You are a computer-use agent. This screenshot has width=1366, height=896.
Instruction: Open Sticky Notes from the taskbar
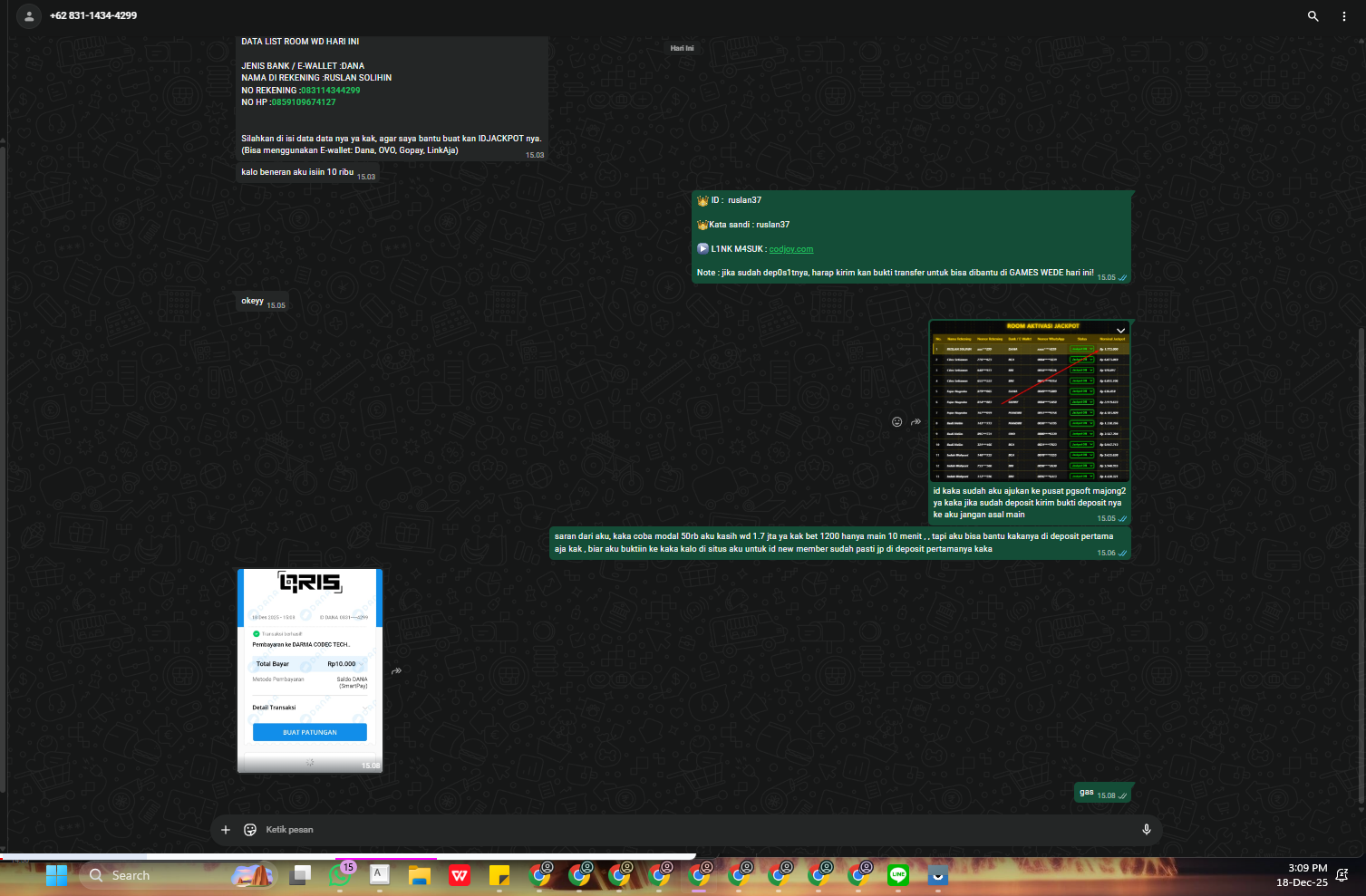(x=499, y=875)
